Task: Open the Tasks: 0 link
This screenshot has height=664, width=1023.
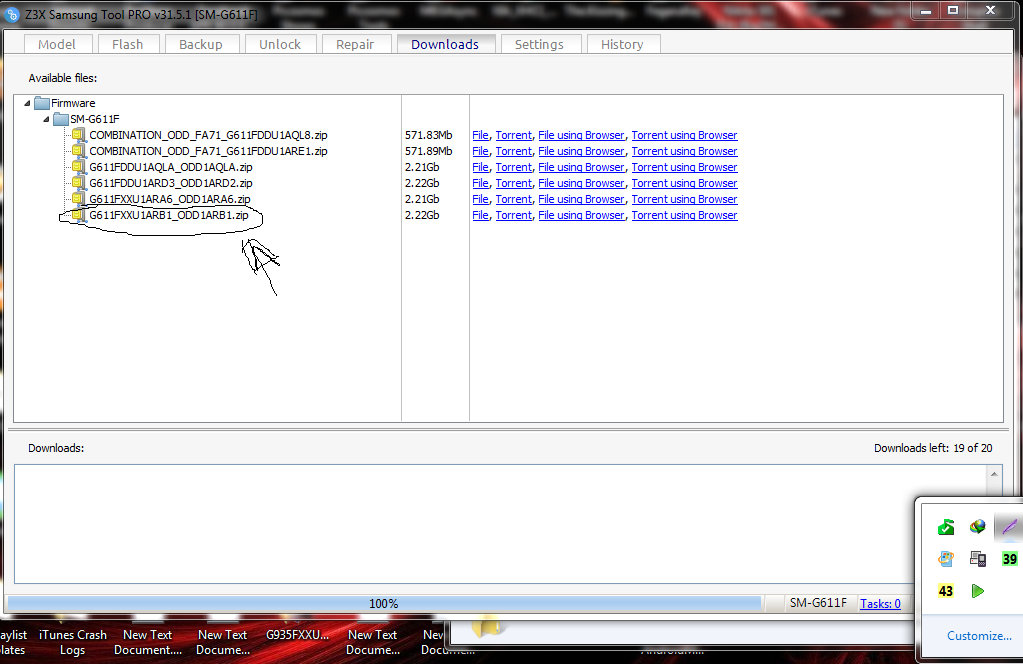Action: 880,603
